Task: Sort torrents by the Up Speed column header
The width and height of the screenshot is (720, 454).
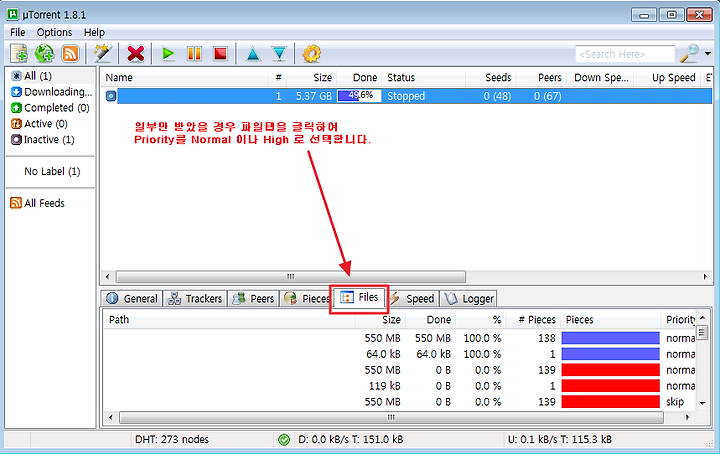Action: click(x=667, y=78)
